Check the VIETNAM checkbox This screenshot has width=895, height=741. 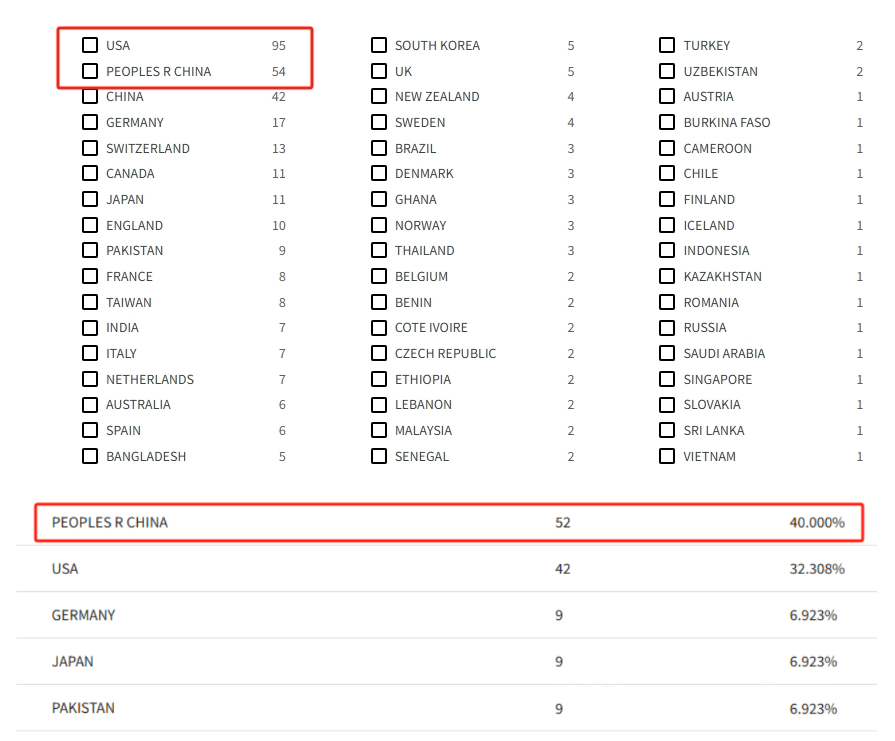(x=667, y=456)
